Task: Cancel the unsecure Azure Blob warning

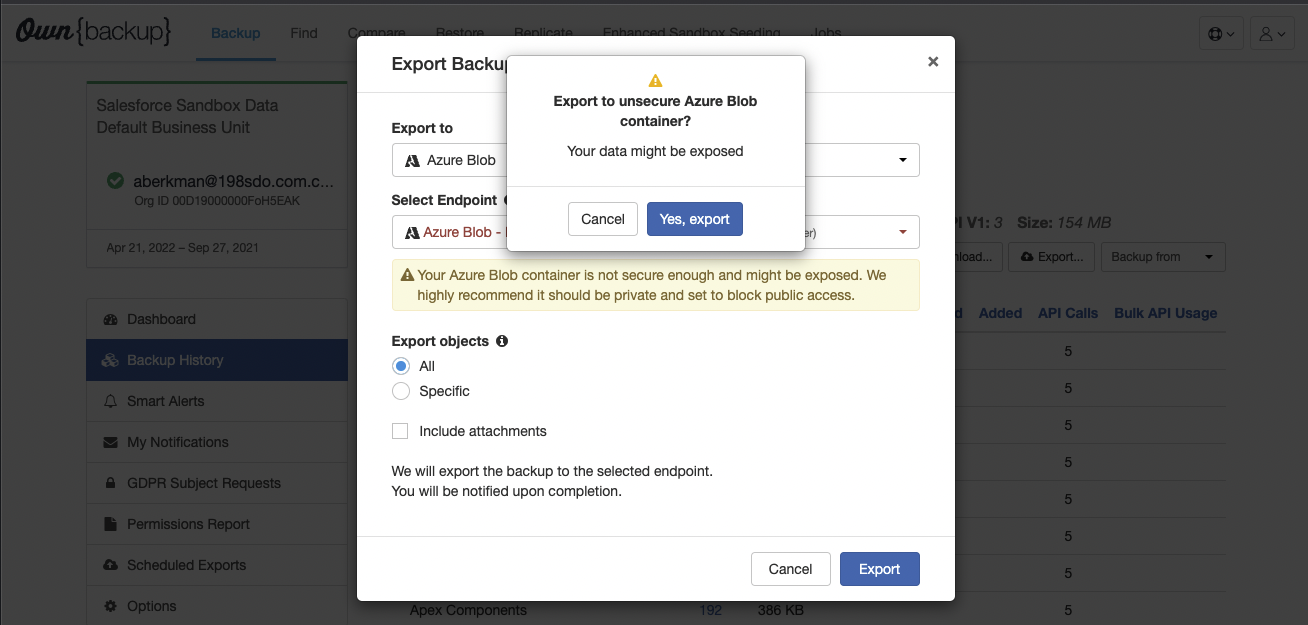Action: (603, 219)
